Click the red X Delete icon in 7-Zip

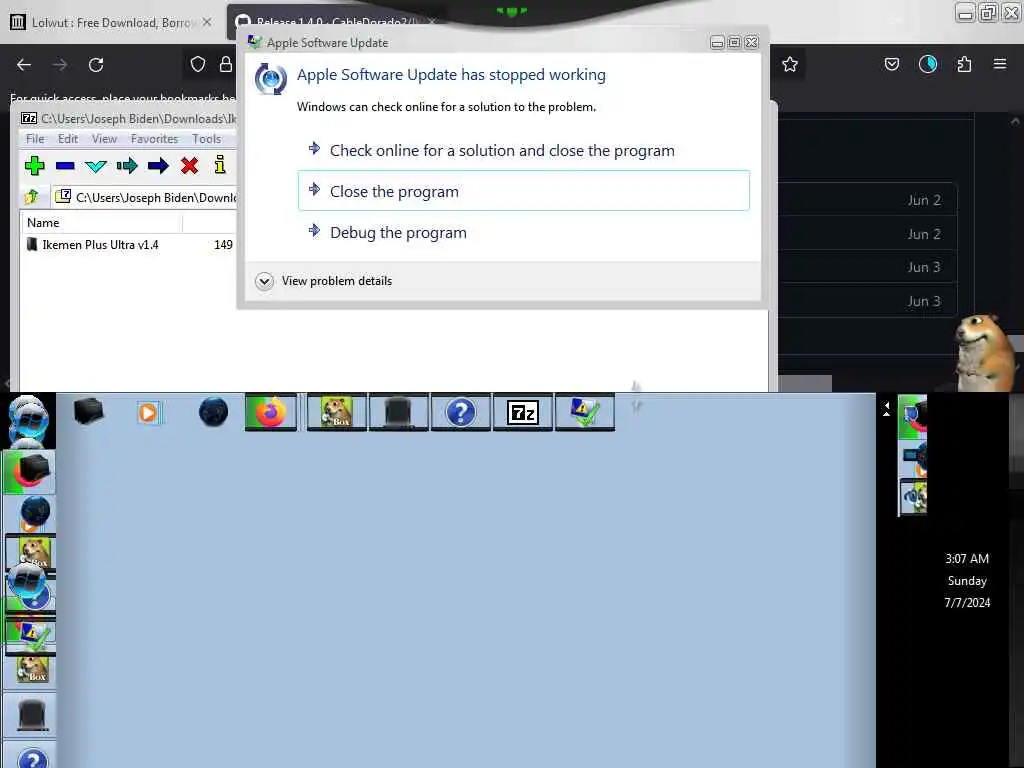(189, 166)
